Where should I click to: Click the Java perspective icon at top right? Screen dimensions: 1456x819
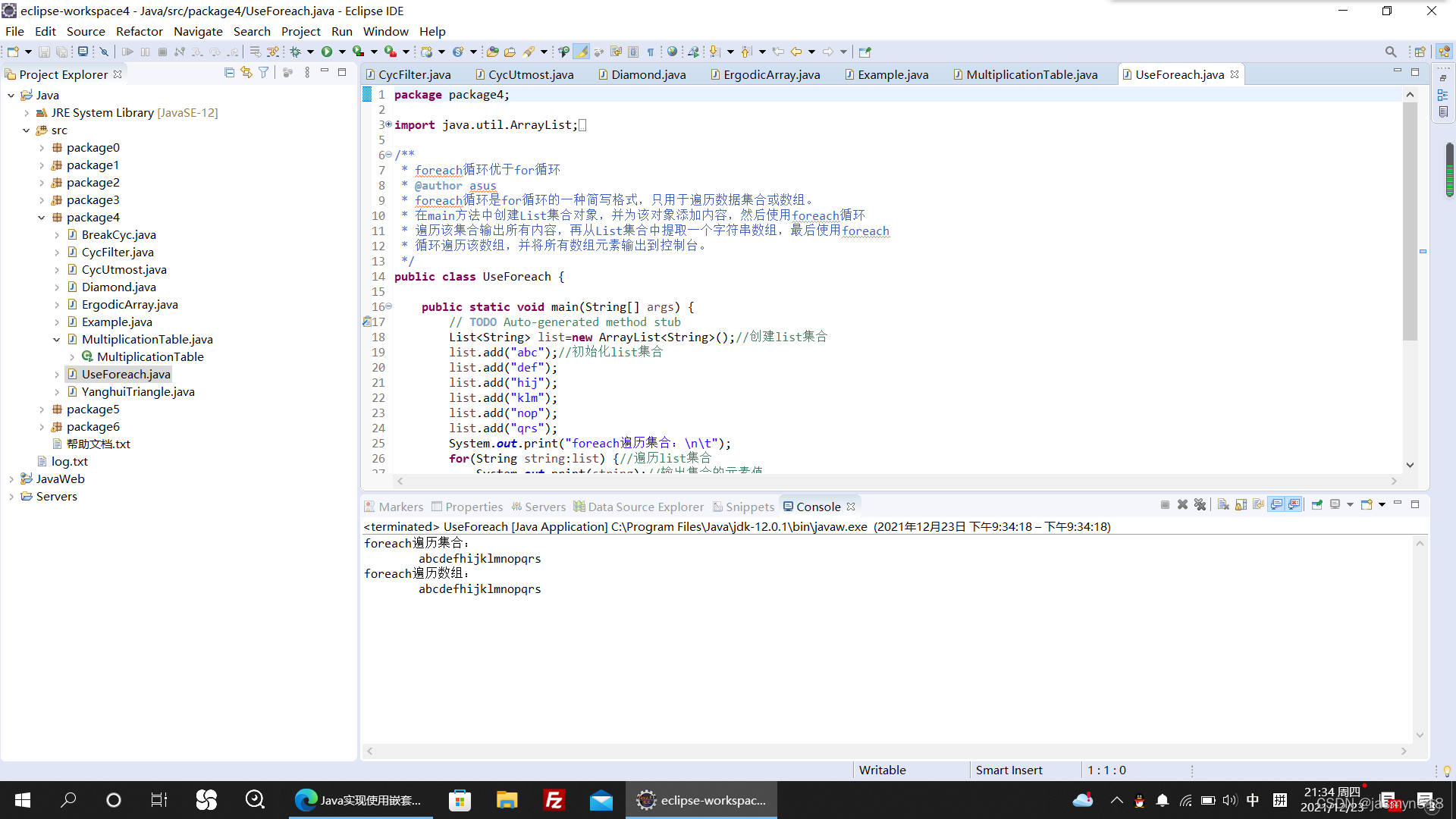1444,52
